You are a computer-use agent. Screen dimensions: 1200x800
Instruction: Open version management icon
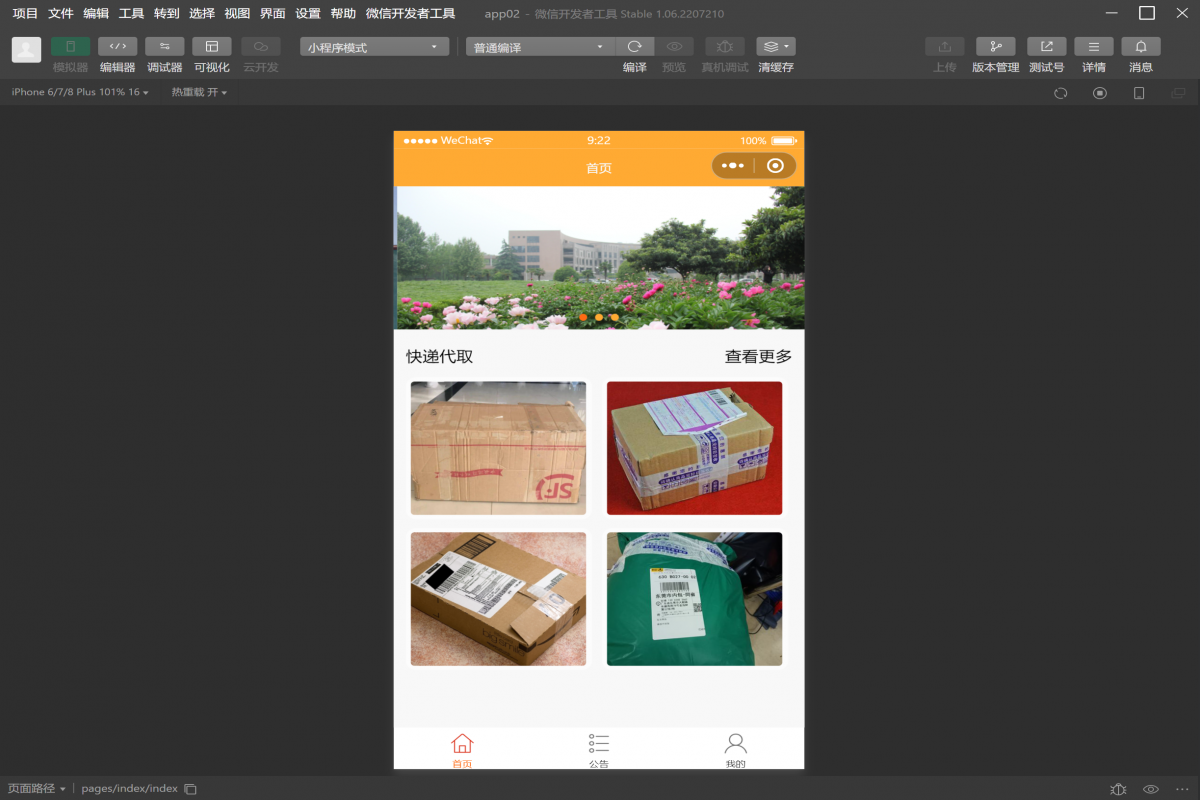coord(995,47)
